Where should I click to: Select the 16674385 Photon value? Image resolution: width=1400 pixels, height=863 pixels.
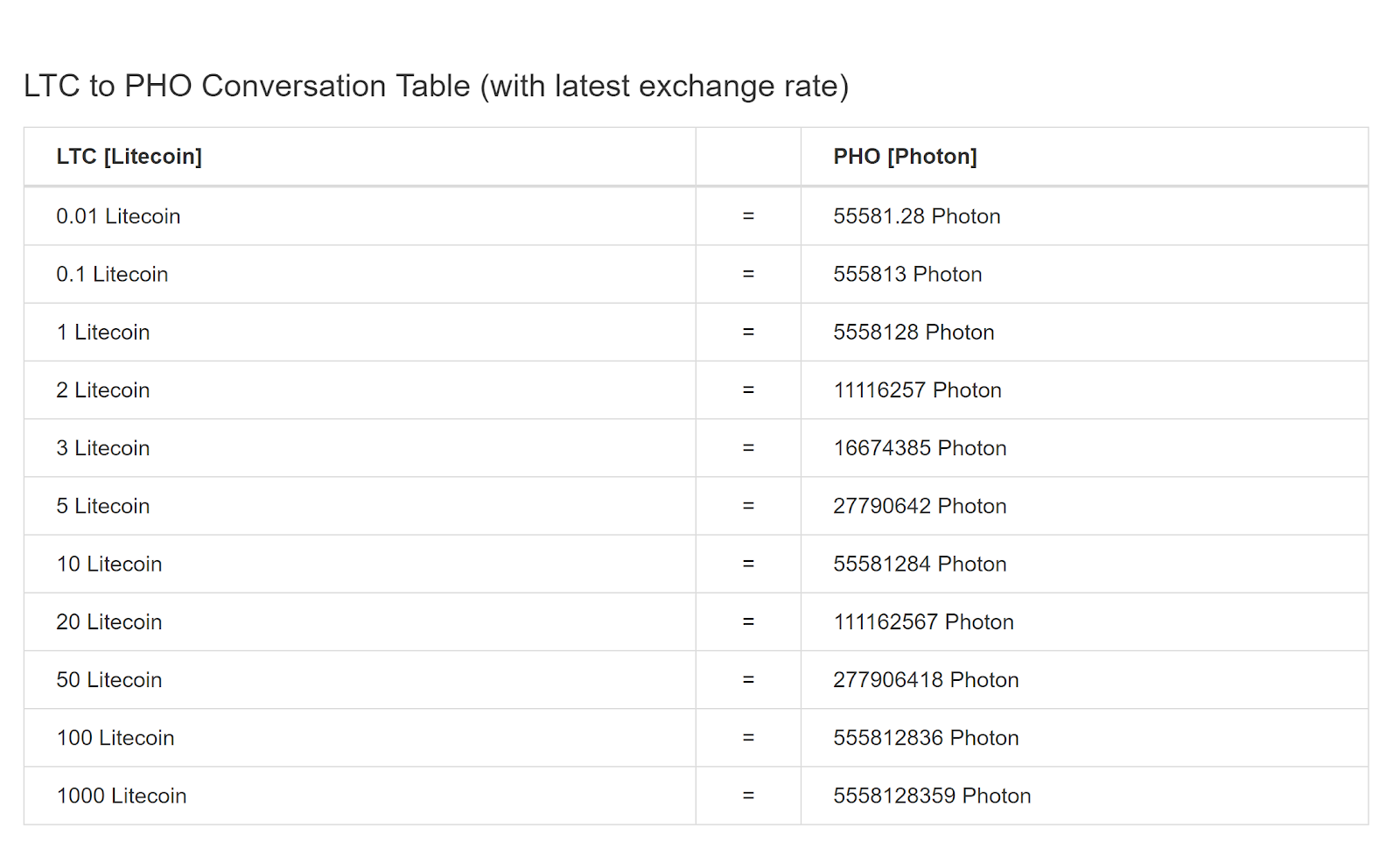coord(920,448)
